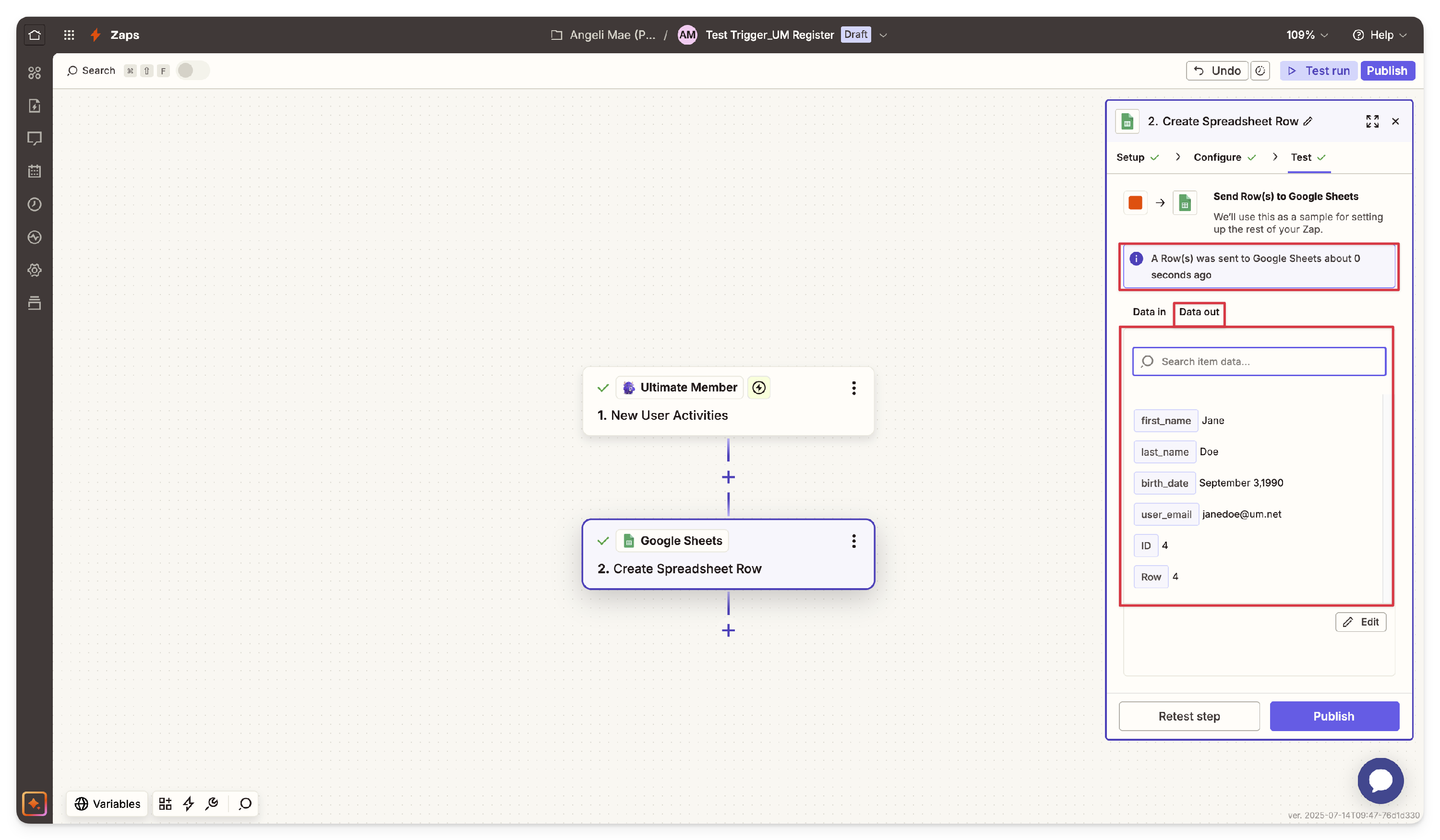This screenshot has height=840, width=1440.
Task: Open the apps grid menu
Action: (x=69, y=35)
